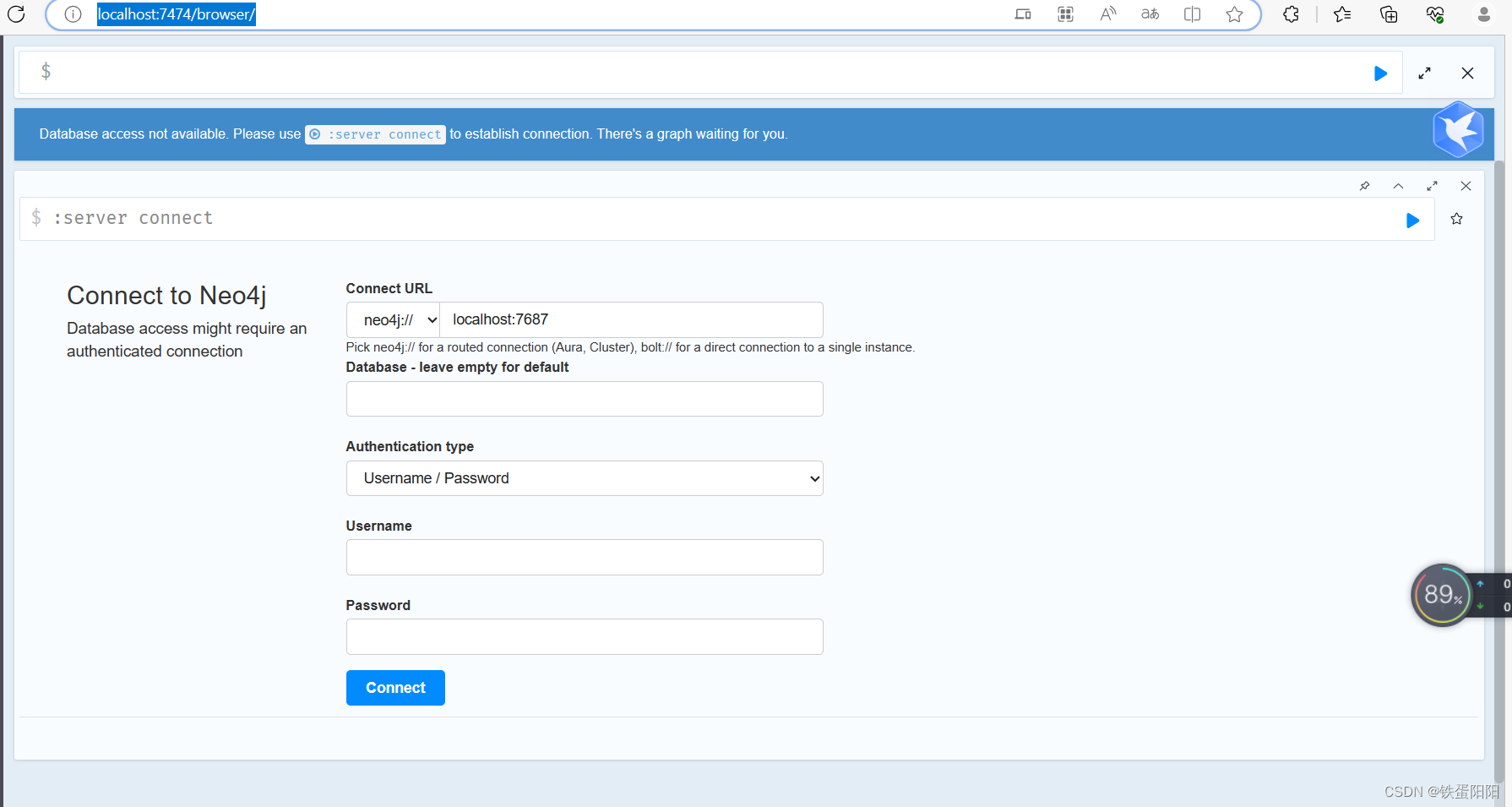
Task: Activate Read aloud icon
Action: (1107, 14)
